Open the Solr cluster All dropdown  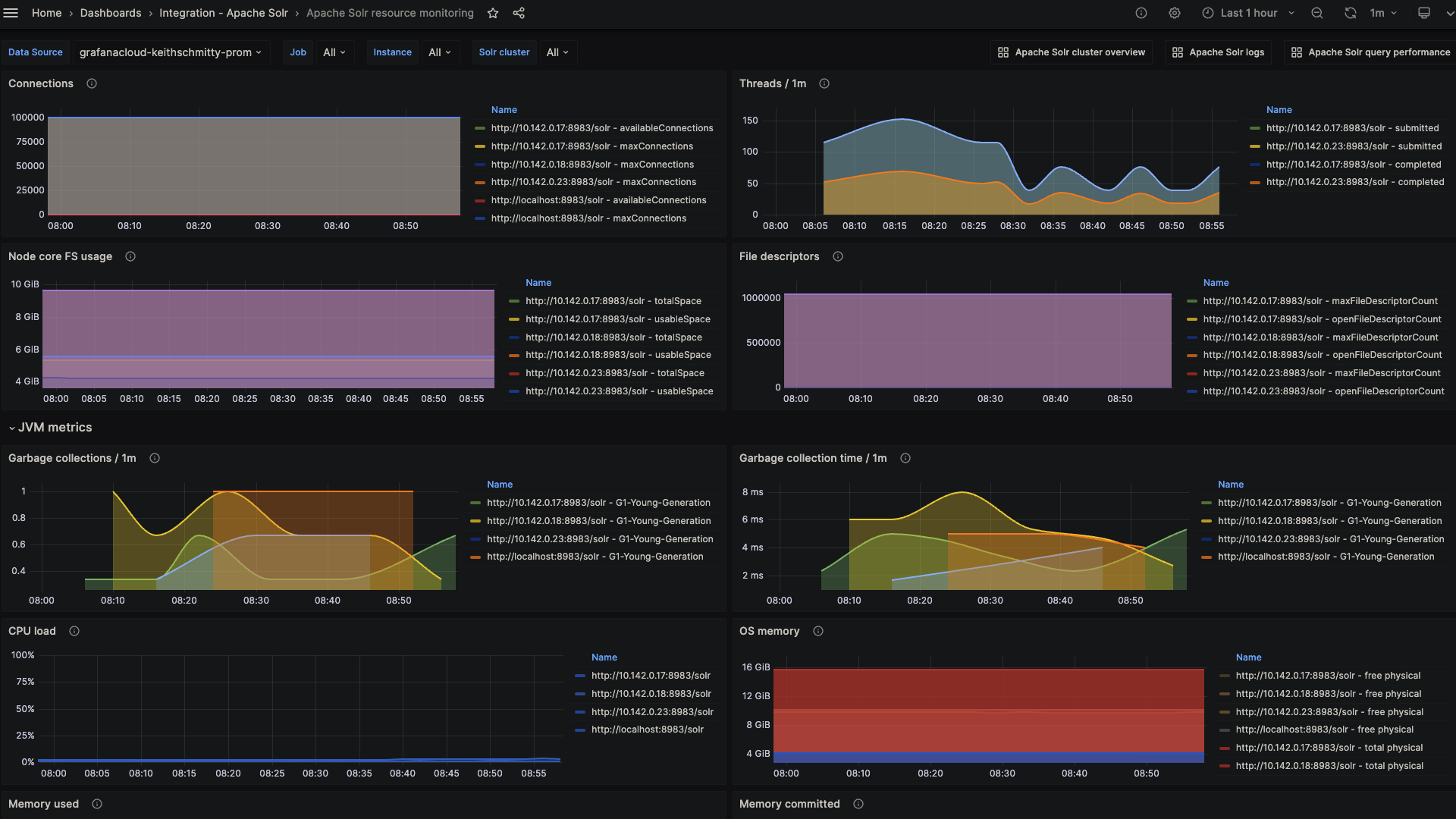tap(557, 52)
